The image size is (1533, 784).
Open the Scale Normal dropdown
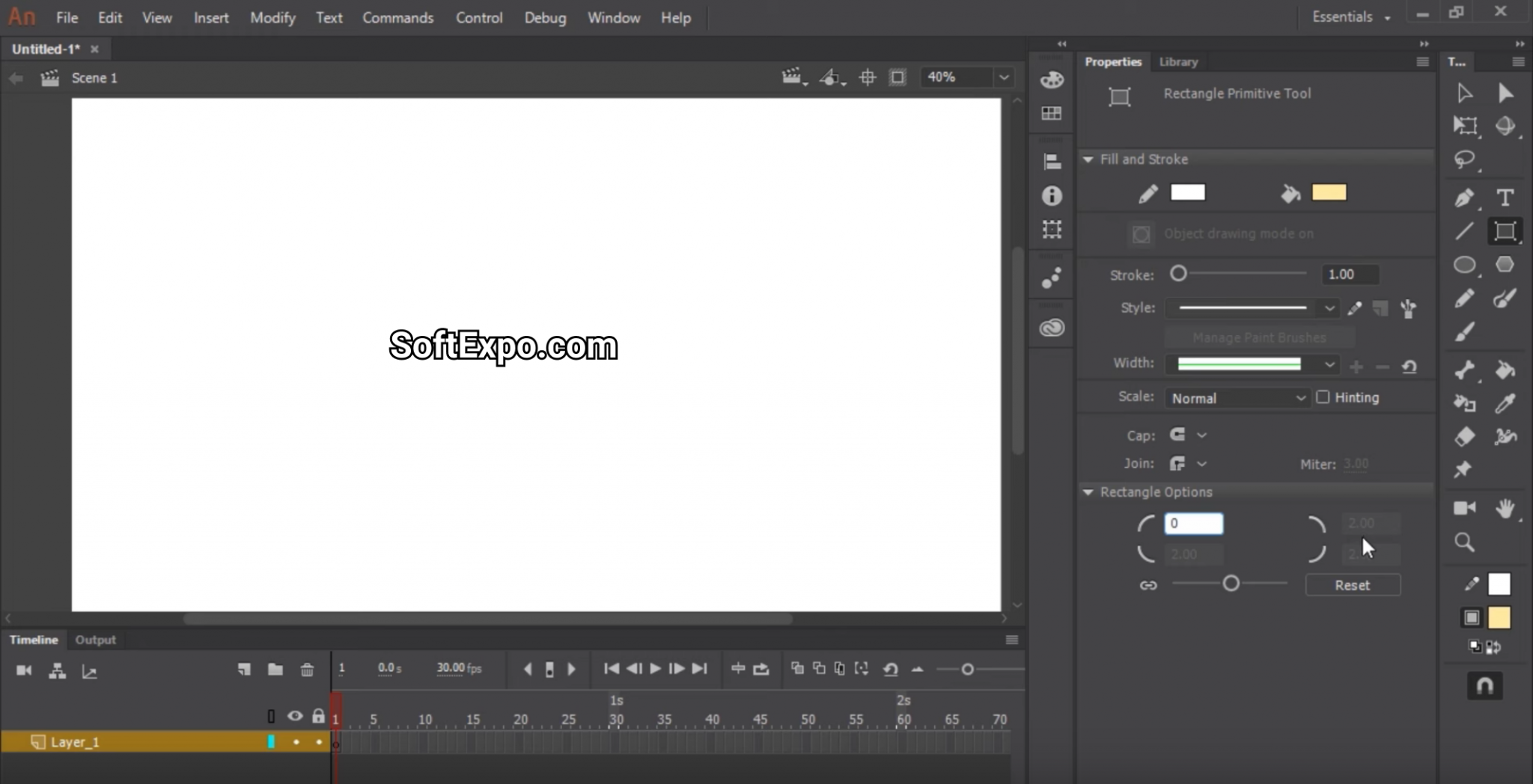[1237, 398]
